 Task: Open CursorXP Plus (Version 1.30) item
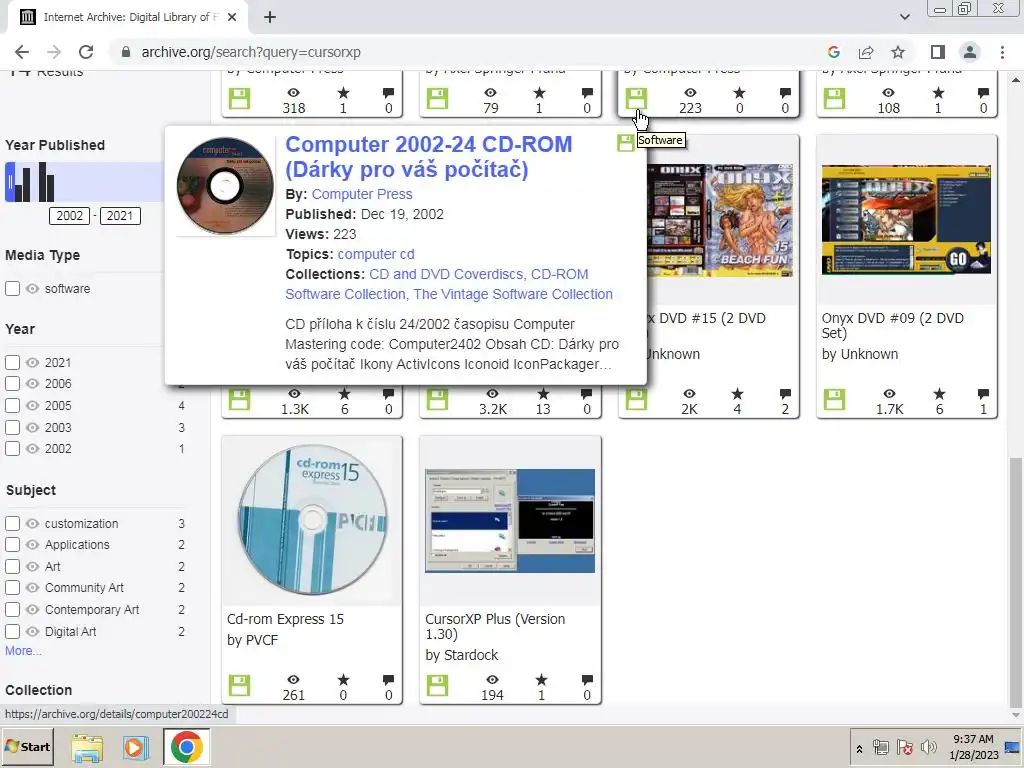[495, 626]
